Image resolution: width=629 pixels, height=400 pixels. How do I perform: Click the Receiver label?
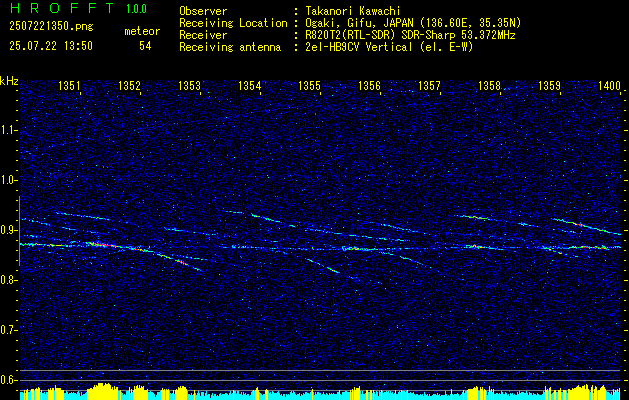(203, 35)
